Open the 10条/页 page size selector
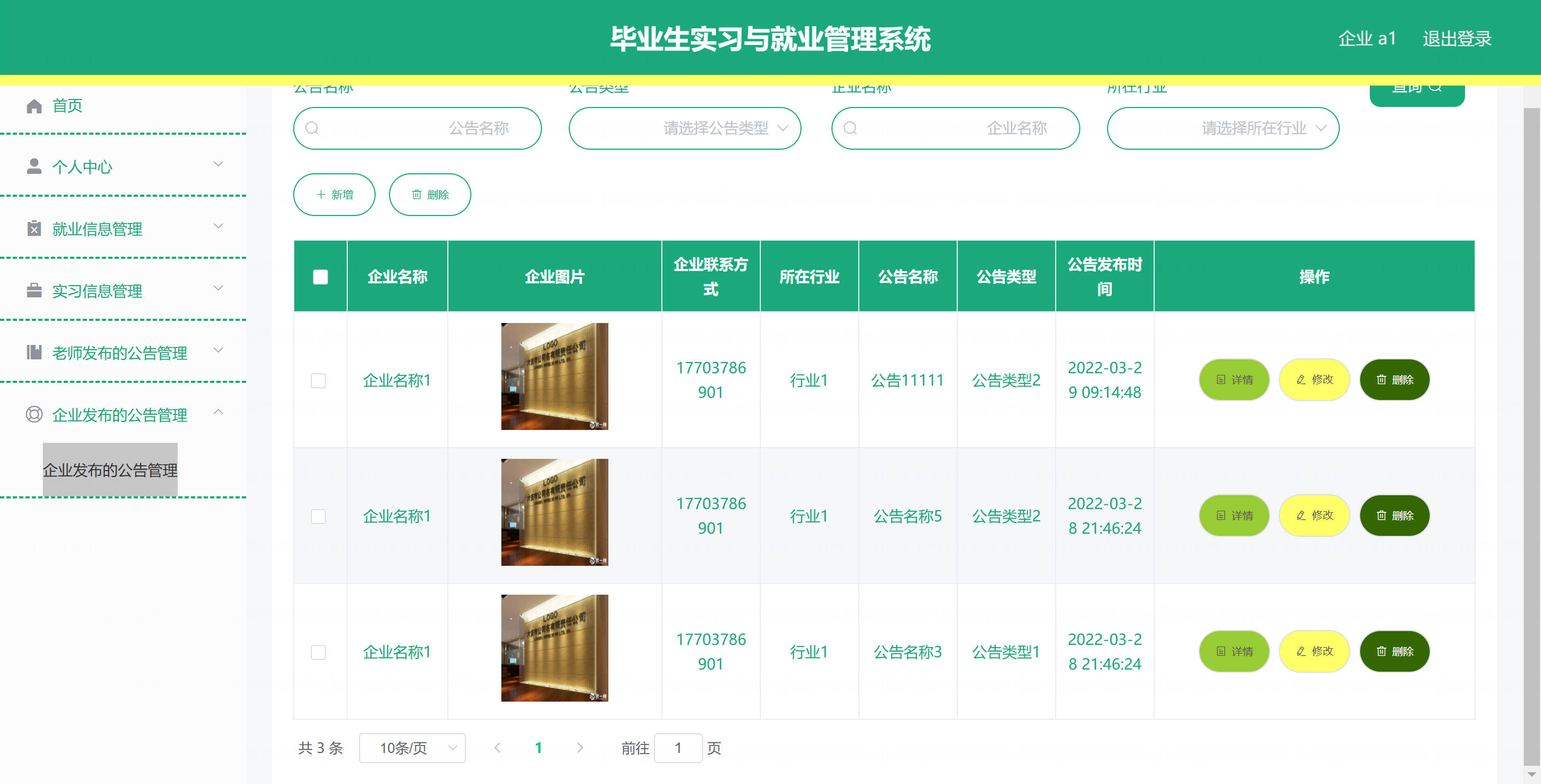The width and height of the screenshot is (1541, 784). (412, 748)
